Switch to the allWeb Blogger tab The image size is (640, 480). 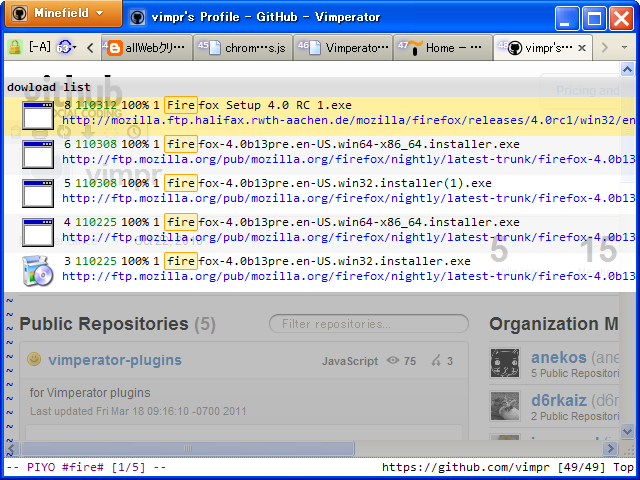[x=147, y=48]
